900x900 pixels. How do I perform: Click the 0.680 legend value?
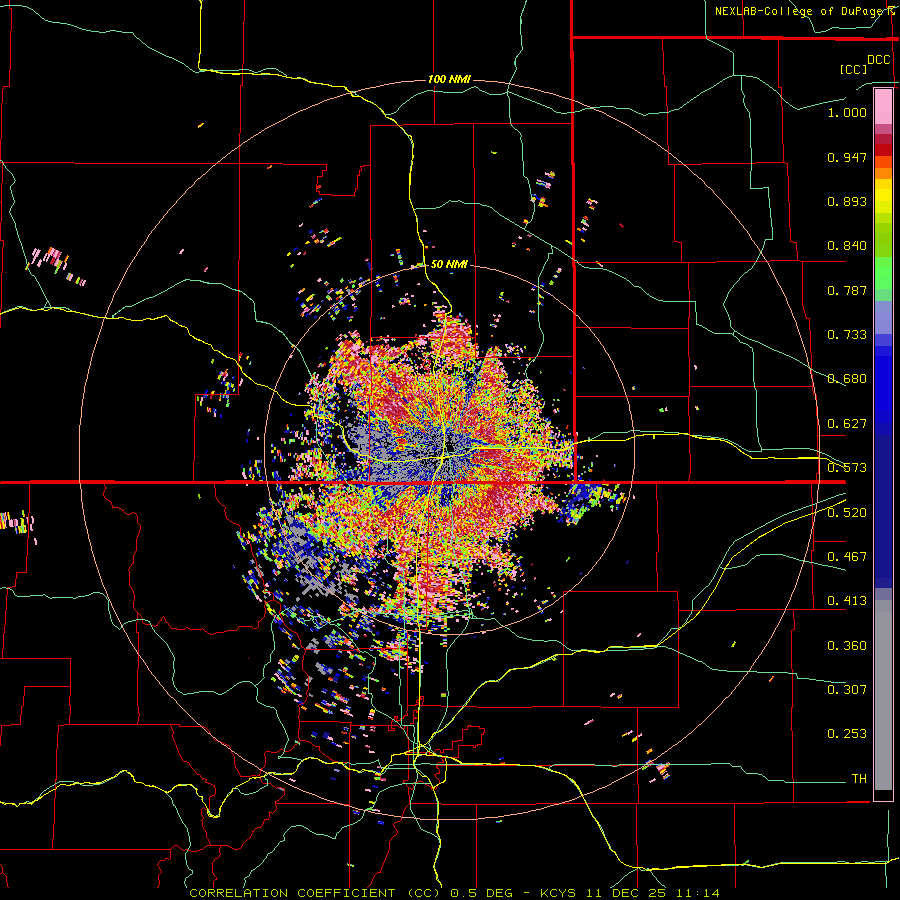coord(847,379)
